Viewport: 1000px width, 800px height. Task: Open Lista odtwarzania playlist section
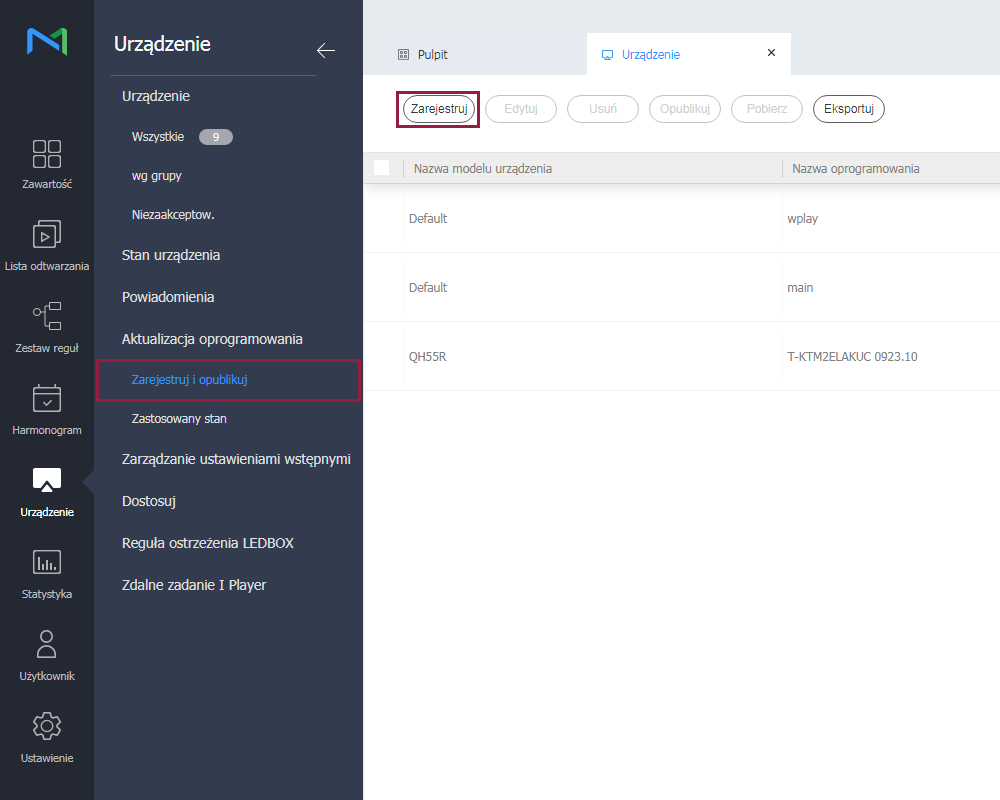(x=47, y=245)
